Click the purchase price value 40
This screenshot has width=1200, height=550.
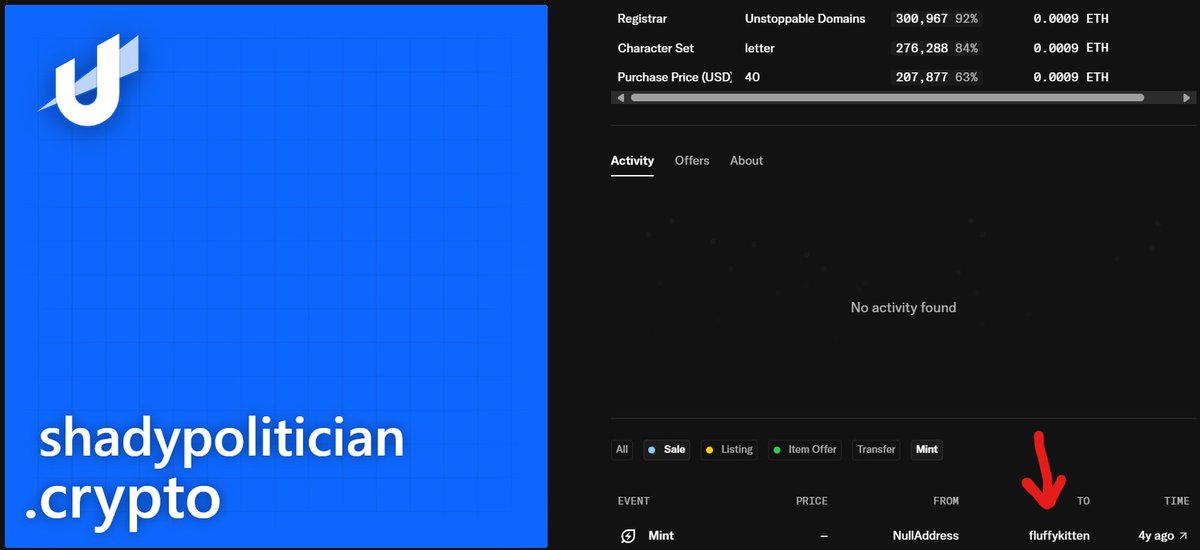click(x=752, y=77)
